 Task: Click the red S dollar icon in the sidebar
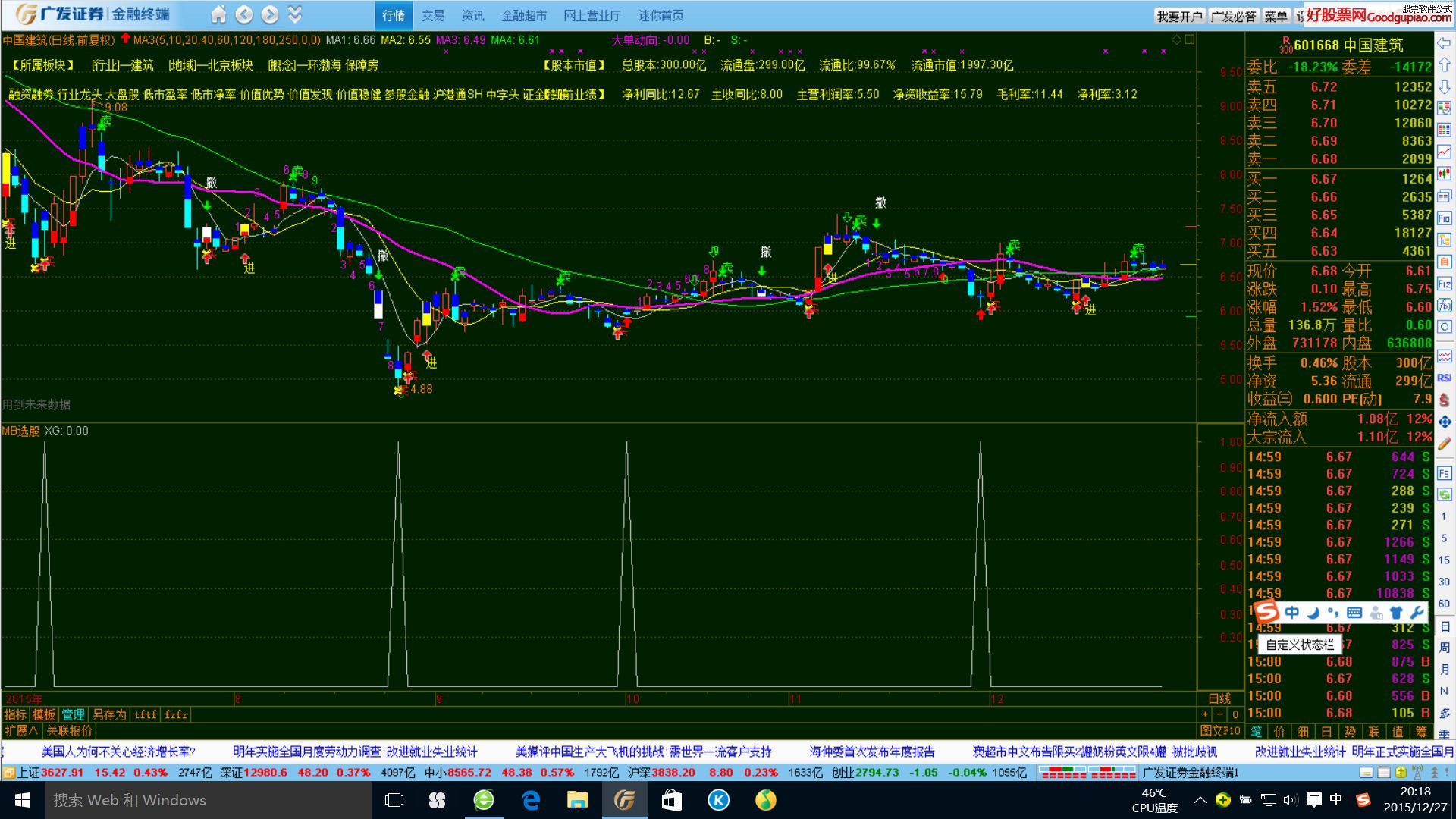coord(1444,400)
